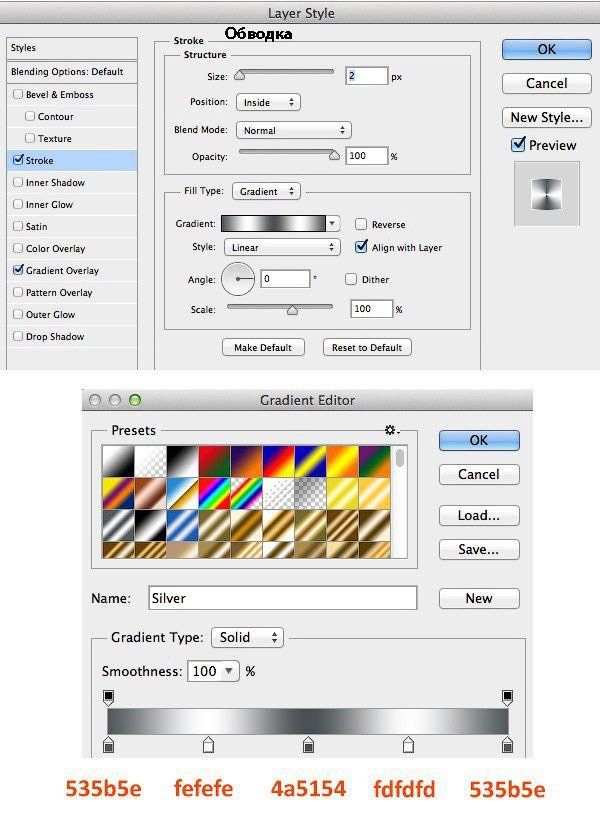The height and width of the screenshot is (814, 600).
Task: Enable Inner Shadow effect
Action: [x=18, y=182]
